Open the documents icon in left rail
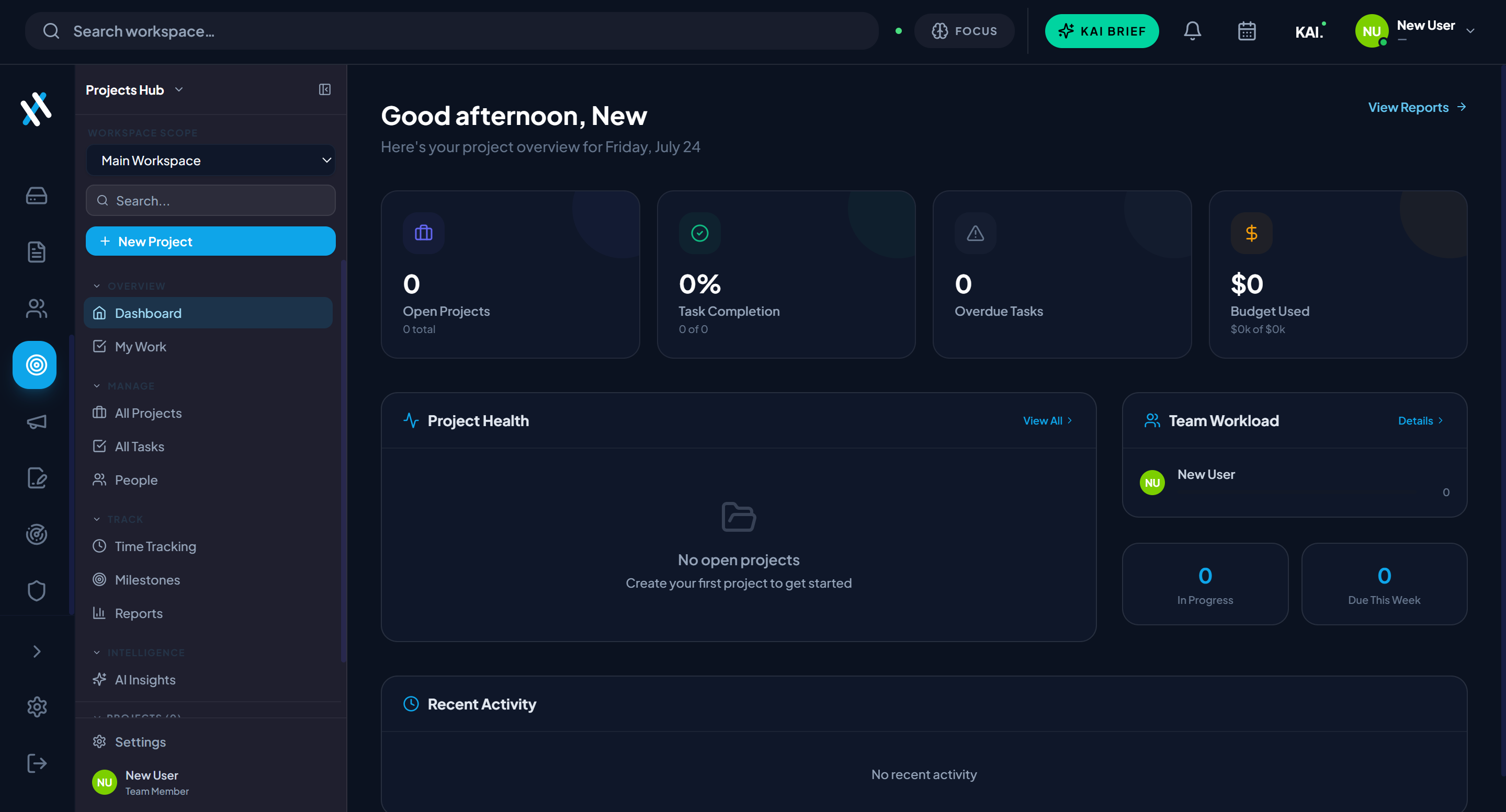Image resolution: width=1506 pixels, height=812 pixels. tap(36, 252)
